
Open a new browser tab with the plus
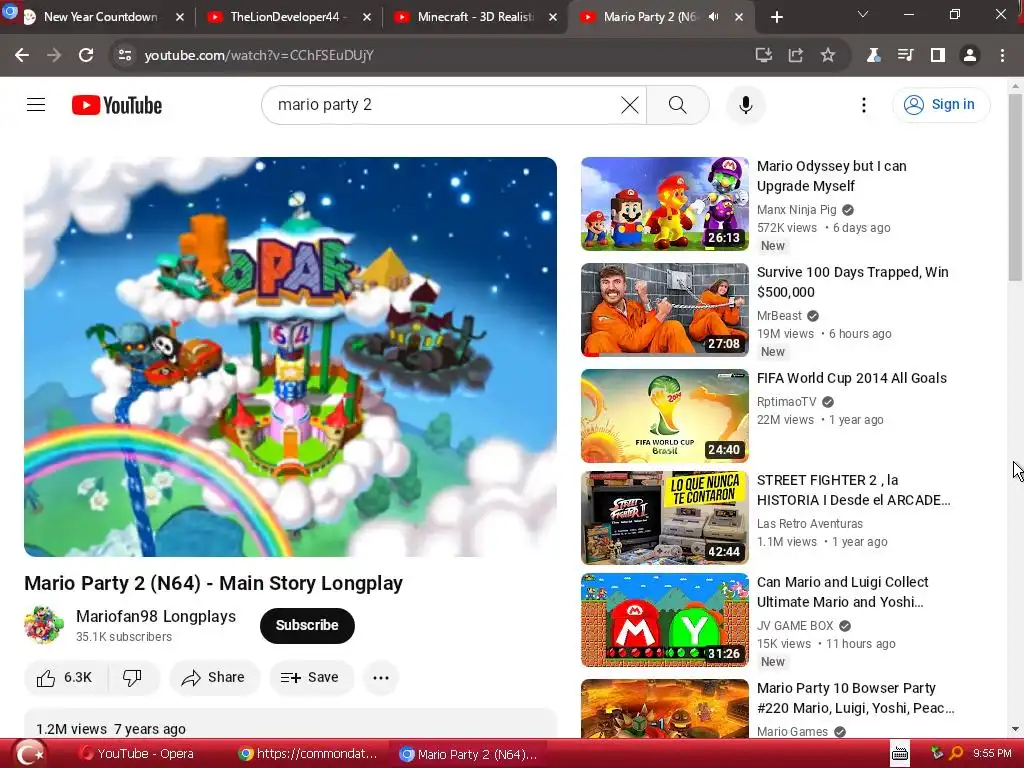pyautogui.click(x=776, y=18)
